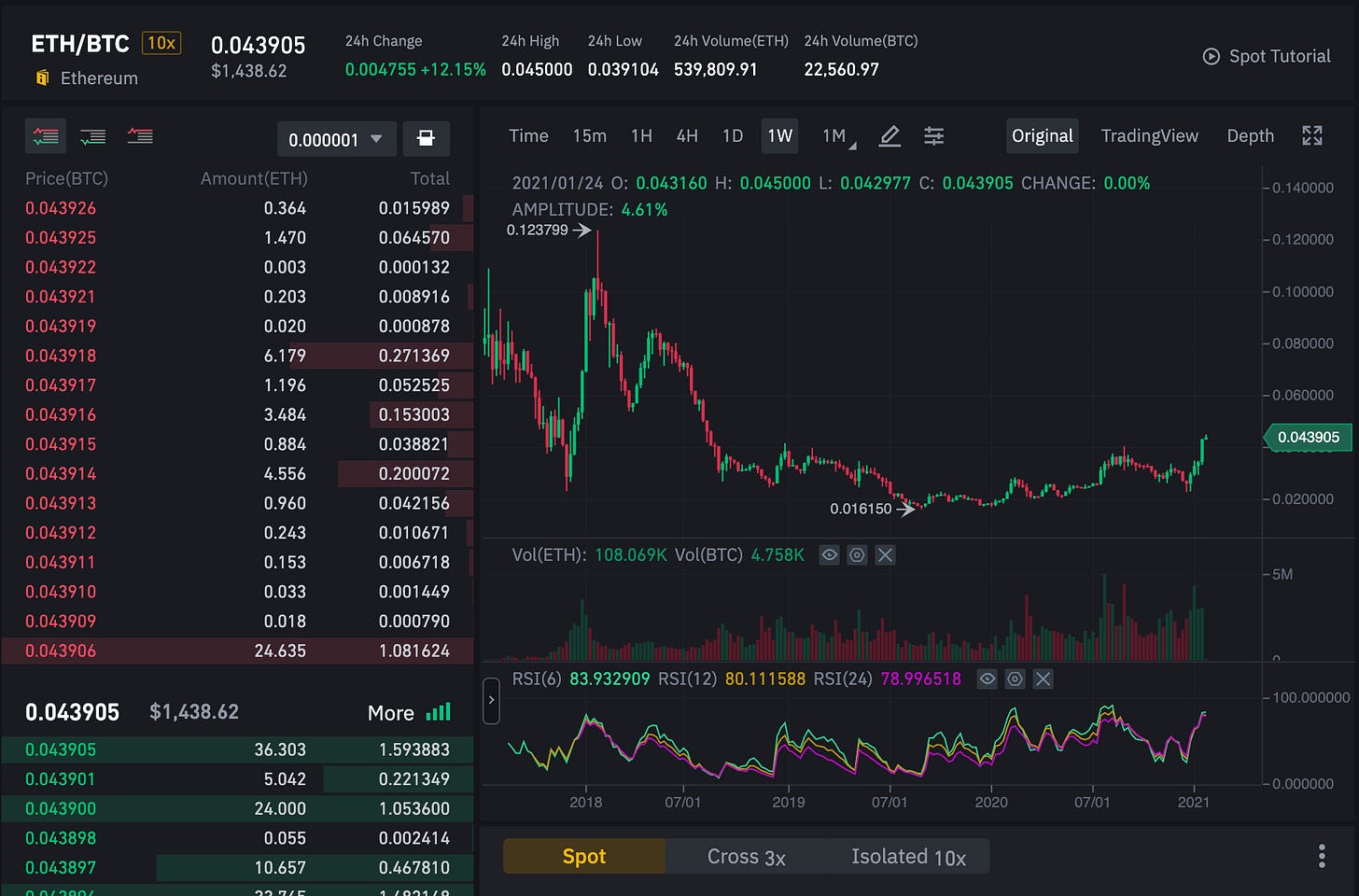Open the 0.000001 price precision dropdown
The image size is (1359, 896).
pyautogui.click(x=336, y=140)
